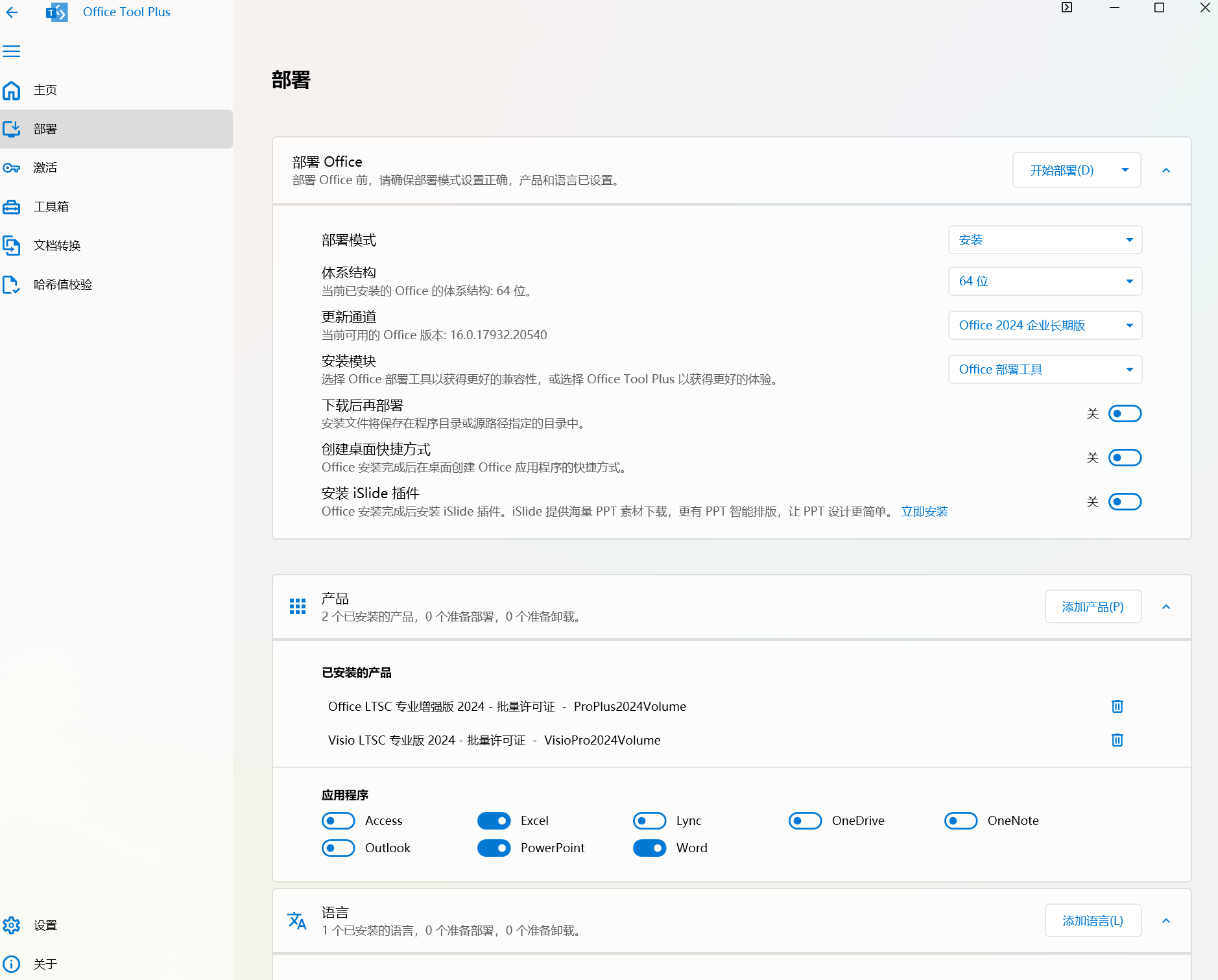This screenshot has height=980, width=1218.
Task: Disable the Excel application toggle
Action: [494, 821]
